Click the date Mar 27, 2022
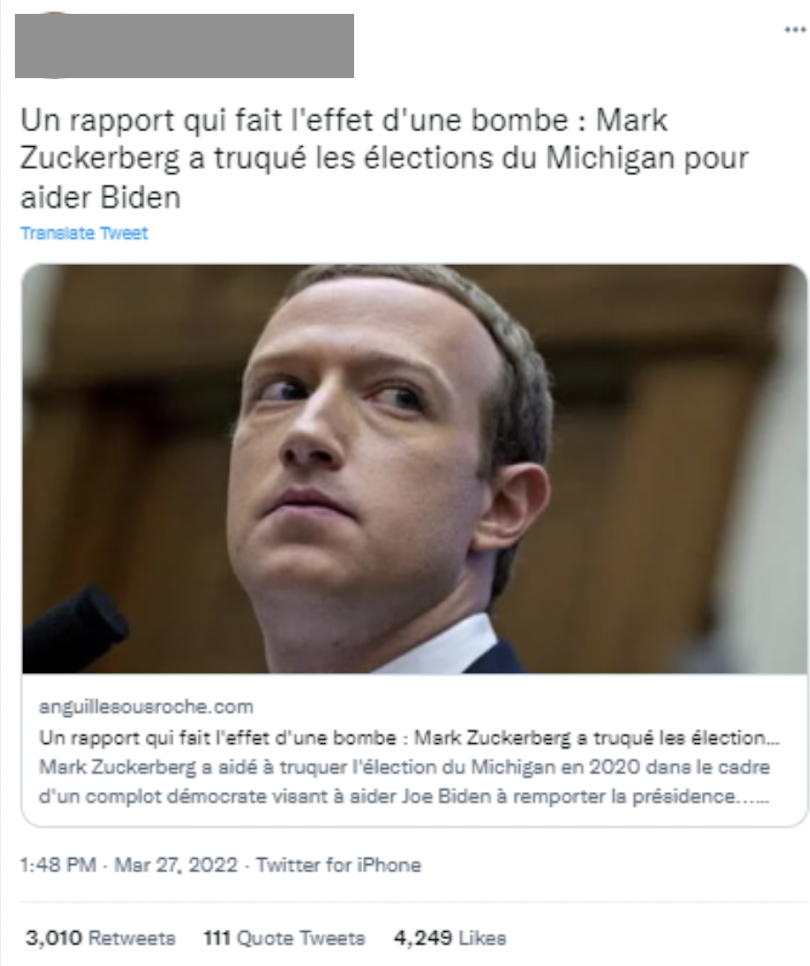This screenshot has height=966, width=810. (176, 865)
